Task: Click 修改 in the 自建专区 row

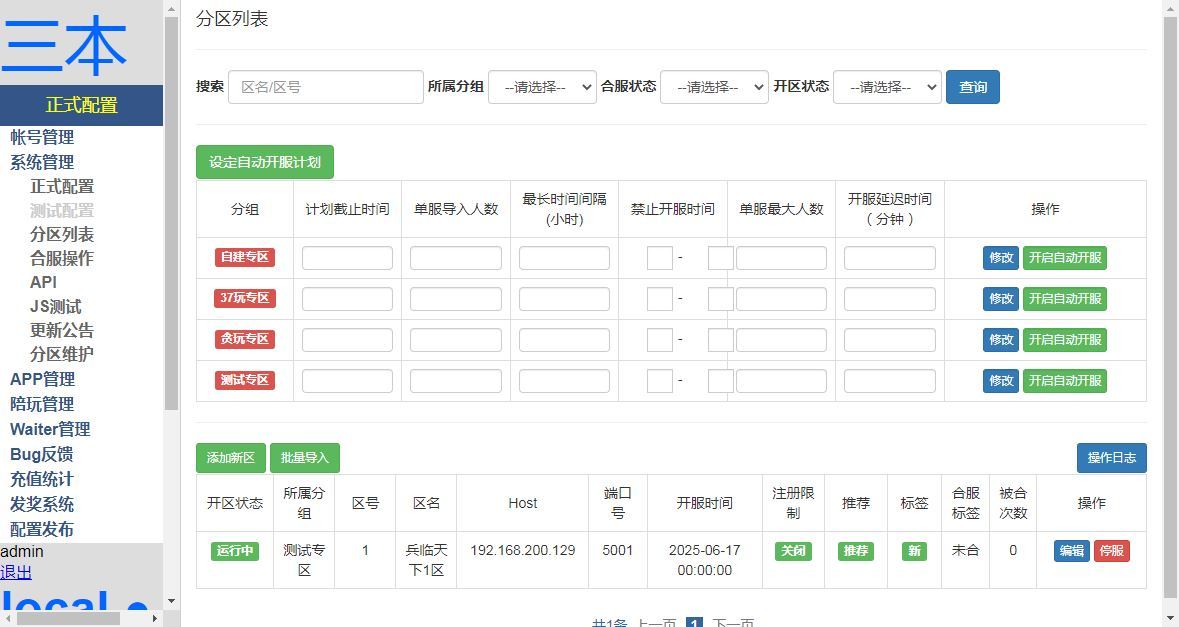Action: [x=1000, y=257]
